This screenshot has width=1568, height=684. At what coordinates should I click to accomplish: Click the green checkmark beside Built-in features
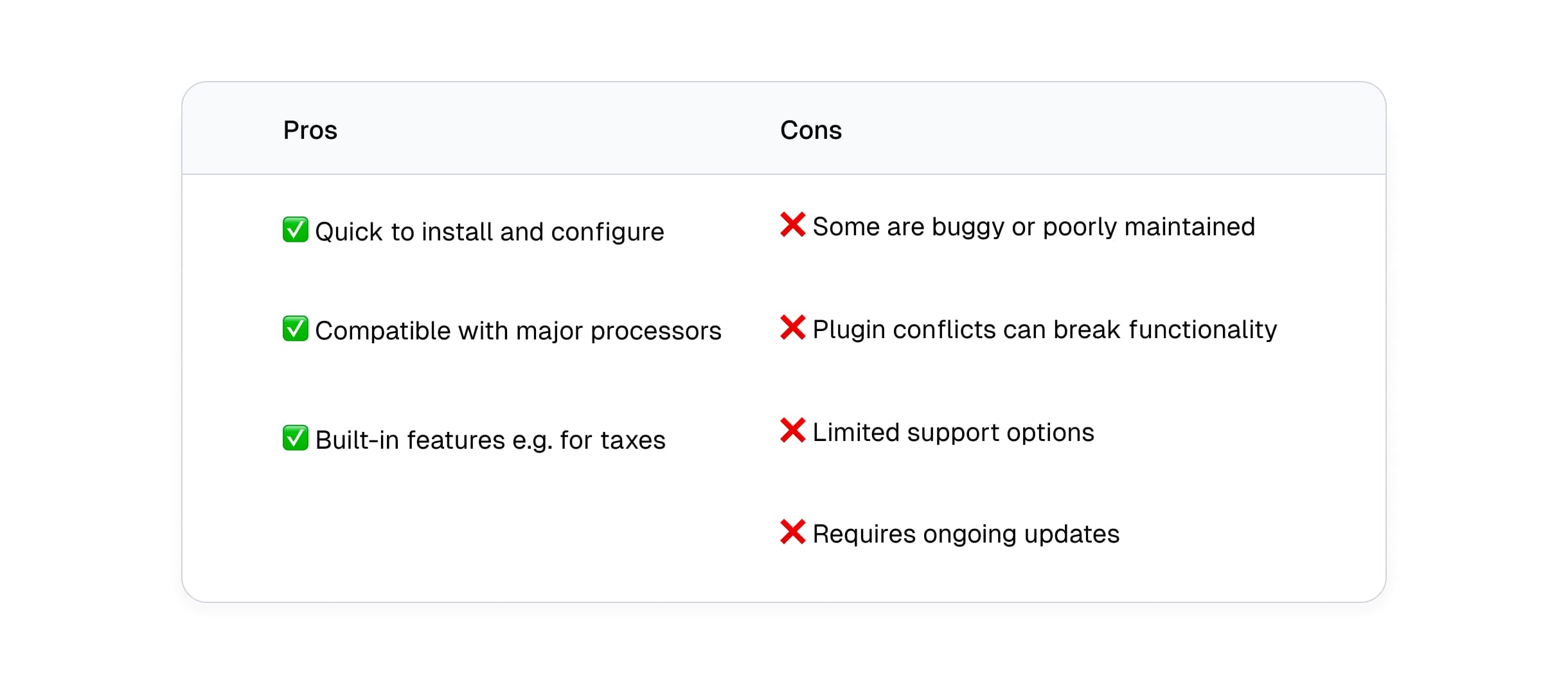[x=295, y=438]
